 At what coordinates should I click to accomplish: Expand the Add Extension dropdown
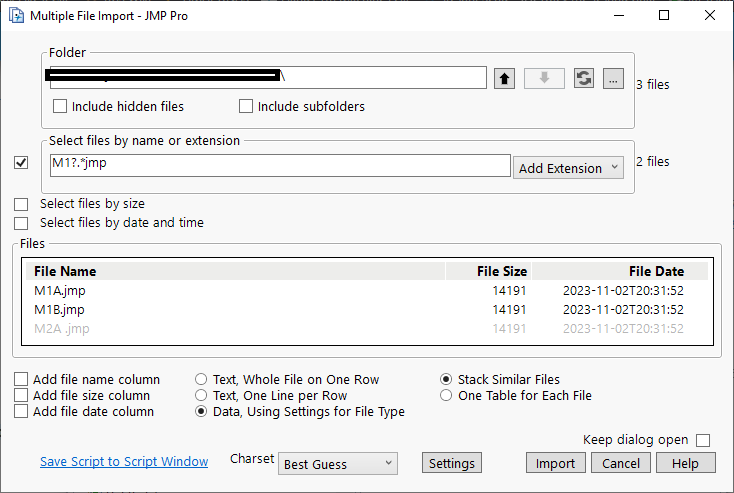pyautogui.click(x=568, y=168)
